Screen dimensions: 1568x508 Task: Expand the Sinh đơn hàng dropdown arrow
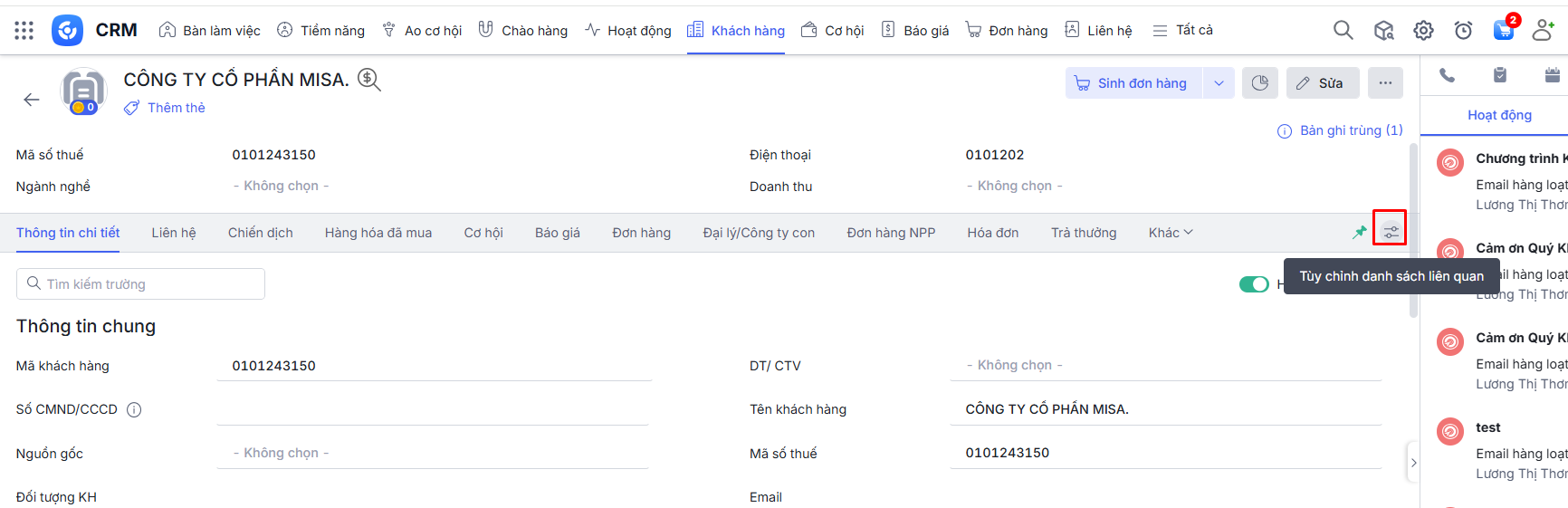point(1219,83)
